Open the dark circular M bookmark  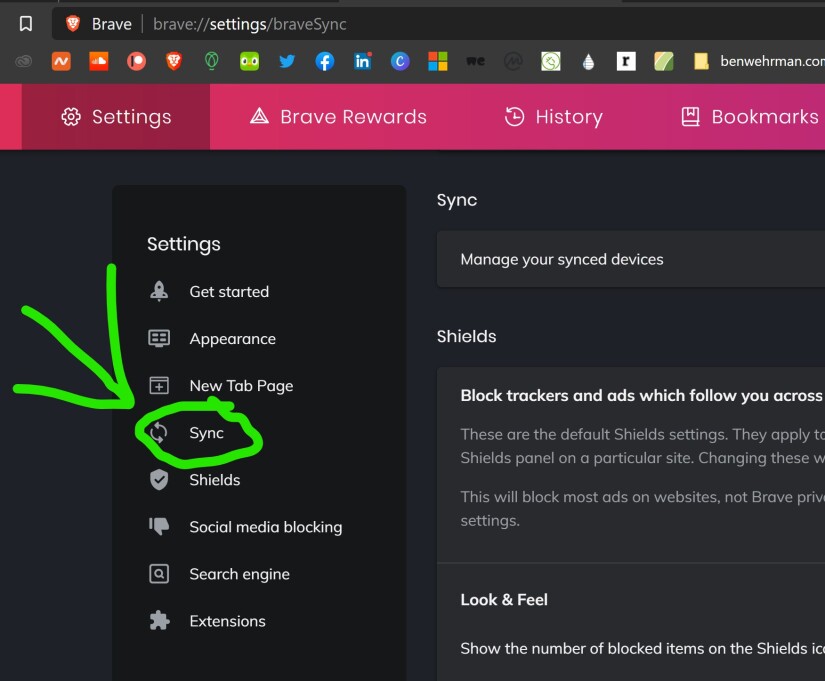point(513,62)
